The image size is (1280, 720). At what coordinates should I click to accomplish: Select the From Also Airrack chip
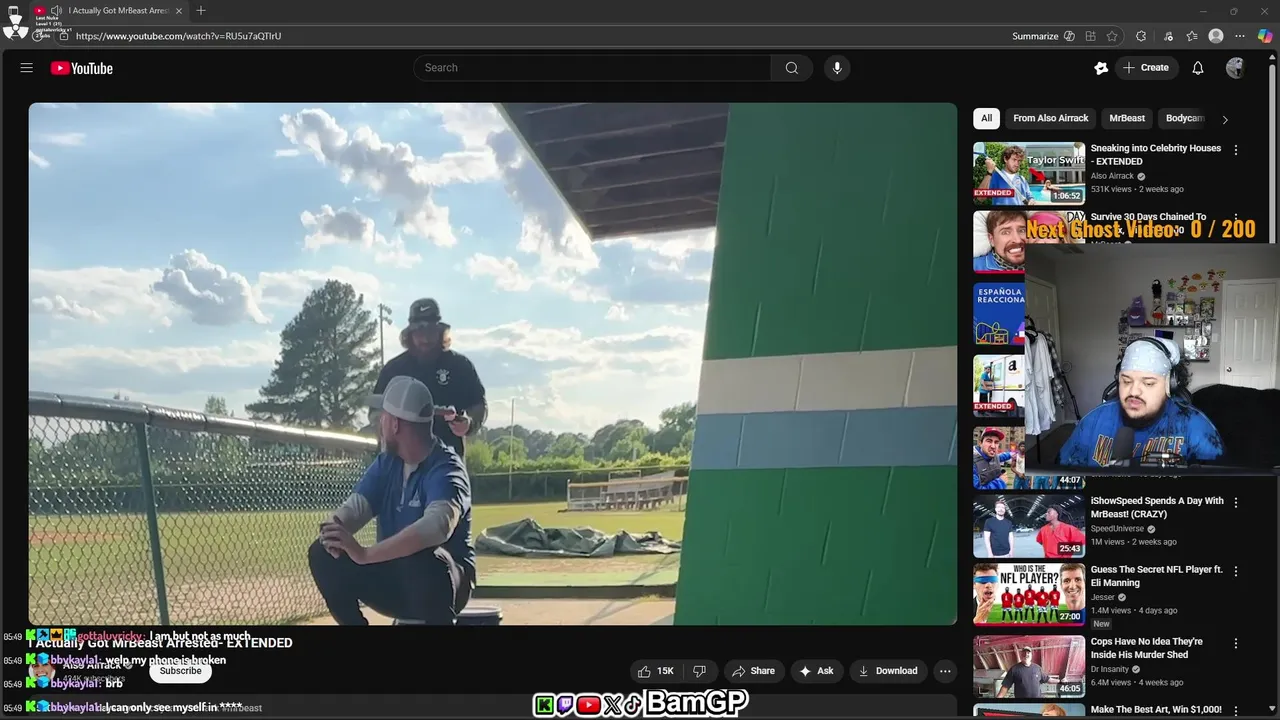[x=1051, y=118]
